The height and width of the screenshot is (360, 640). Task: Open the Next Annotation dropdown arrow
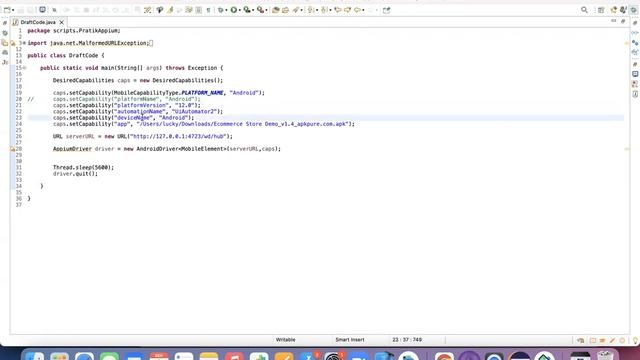316,10
